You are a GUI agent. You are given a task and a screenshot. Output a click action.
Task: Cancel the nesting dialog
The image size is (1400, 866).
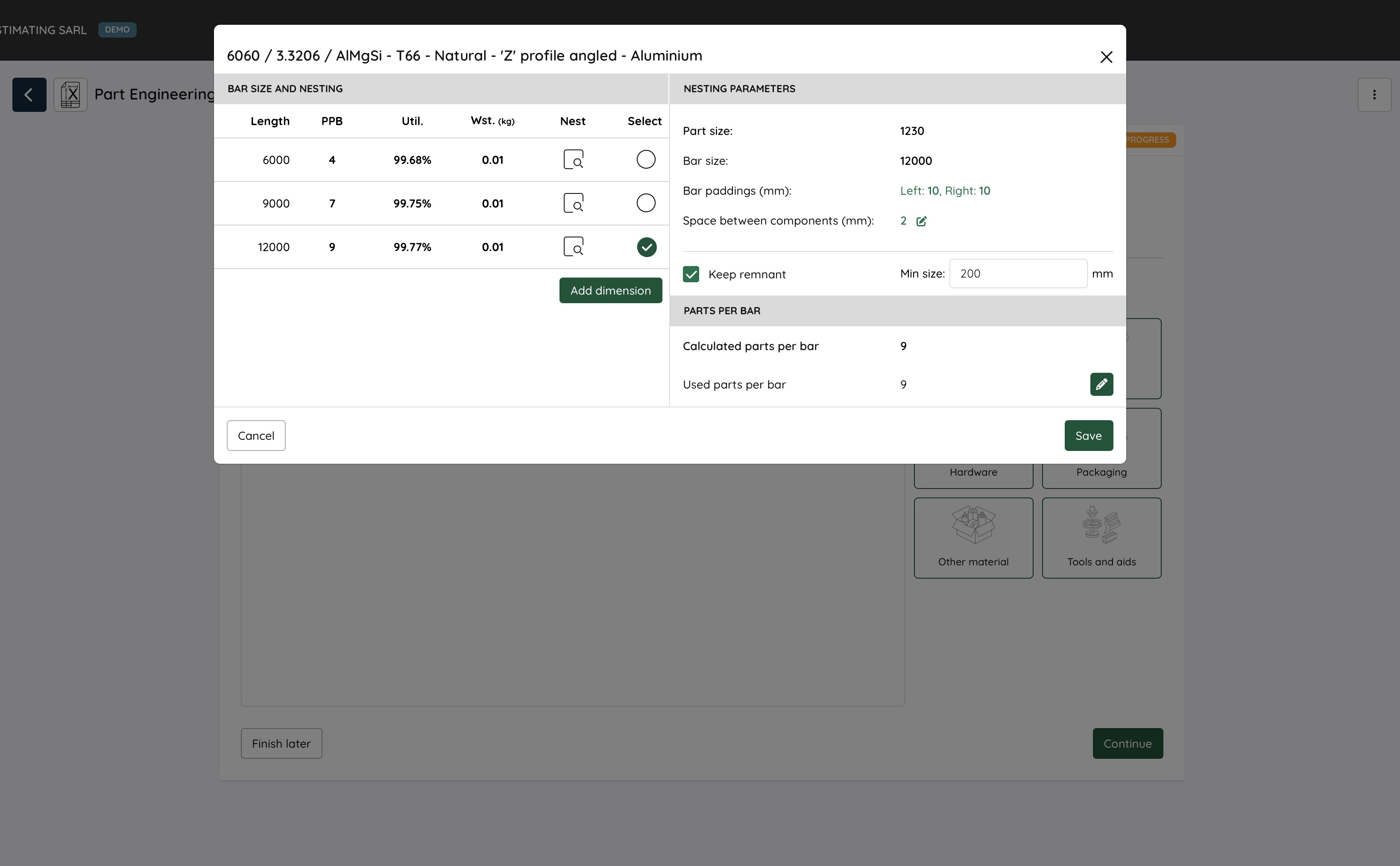pos(255,436)
